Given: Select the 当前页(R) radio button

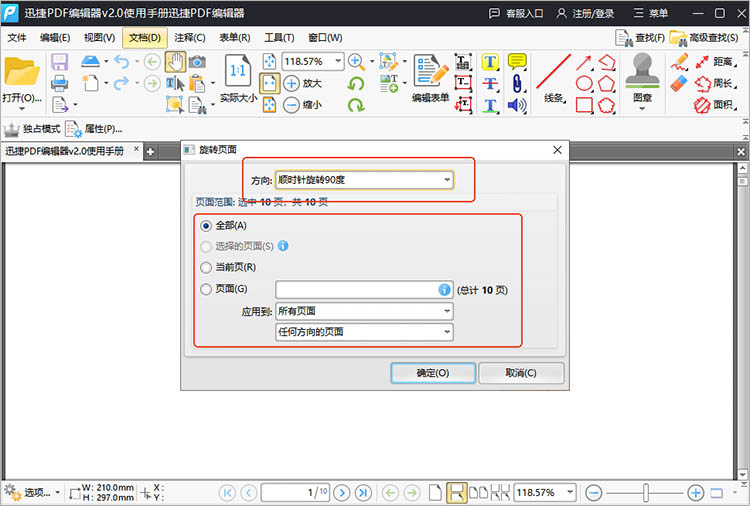Looking at the screenshot, I should click(206, 267).
